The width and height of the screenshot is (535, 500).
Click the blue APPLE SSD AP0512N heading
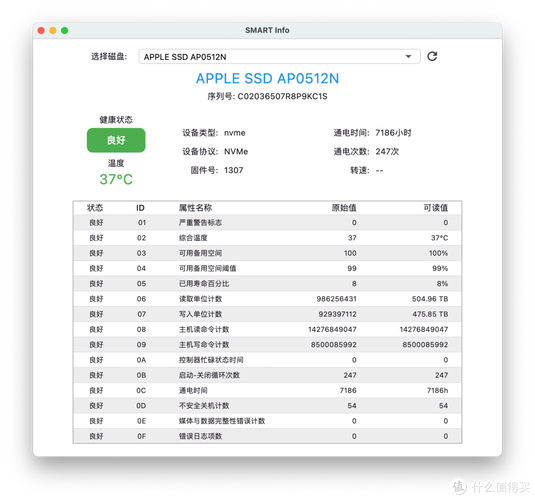pos(268,78)
